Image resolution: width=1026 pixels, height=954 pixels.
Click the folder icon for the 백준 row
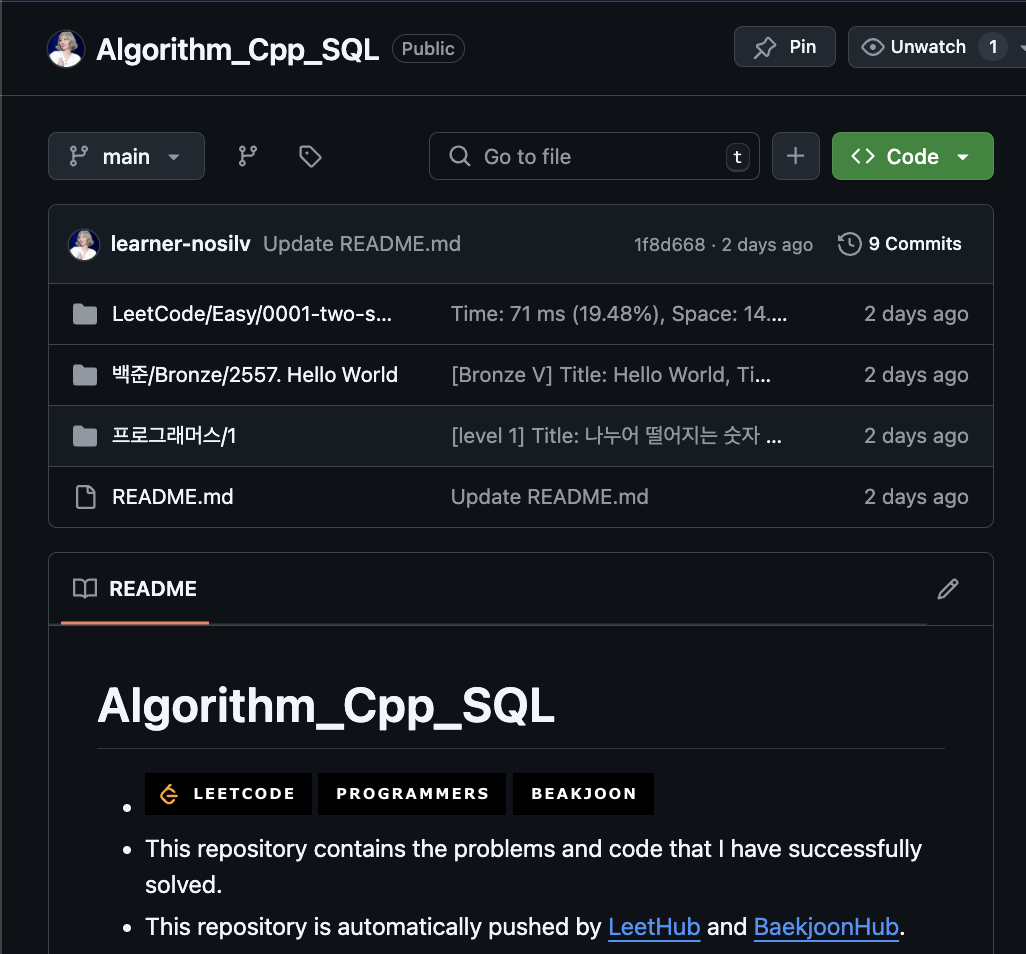tap(84, 375)
